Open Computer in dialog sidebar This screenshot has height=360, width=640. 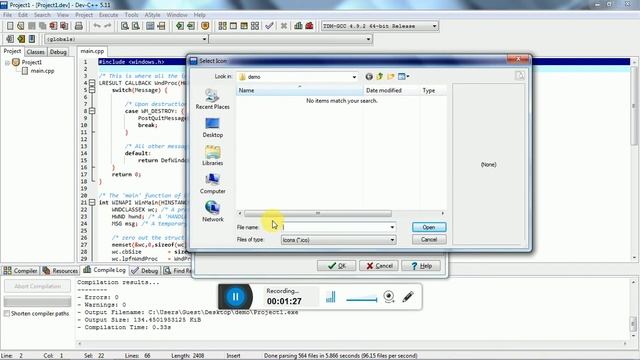[212, 184]
